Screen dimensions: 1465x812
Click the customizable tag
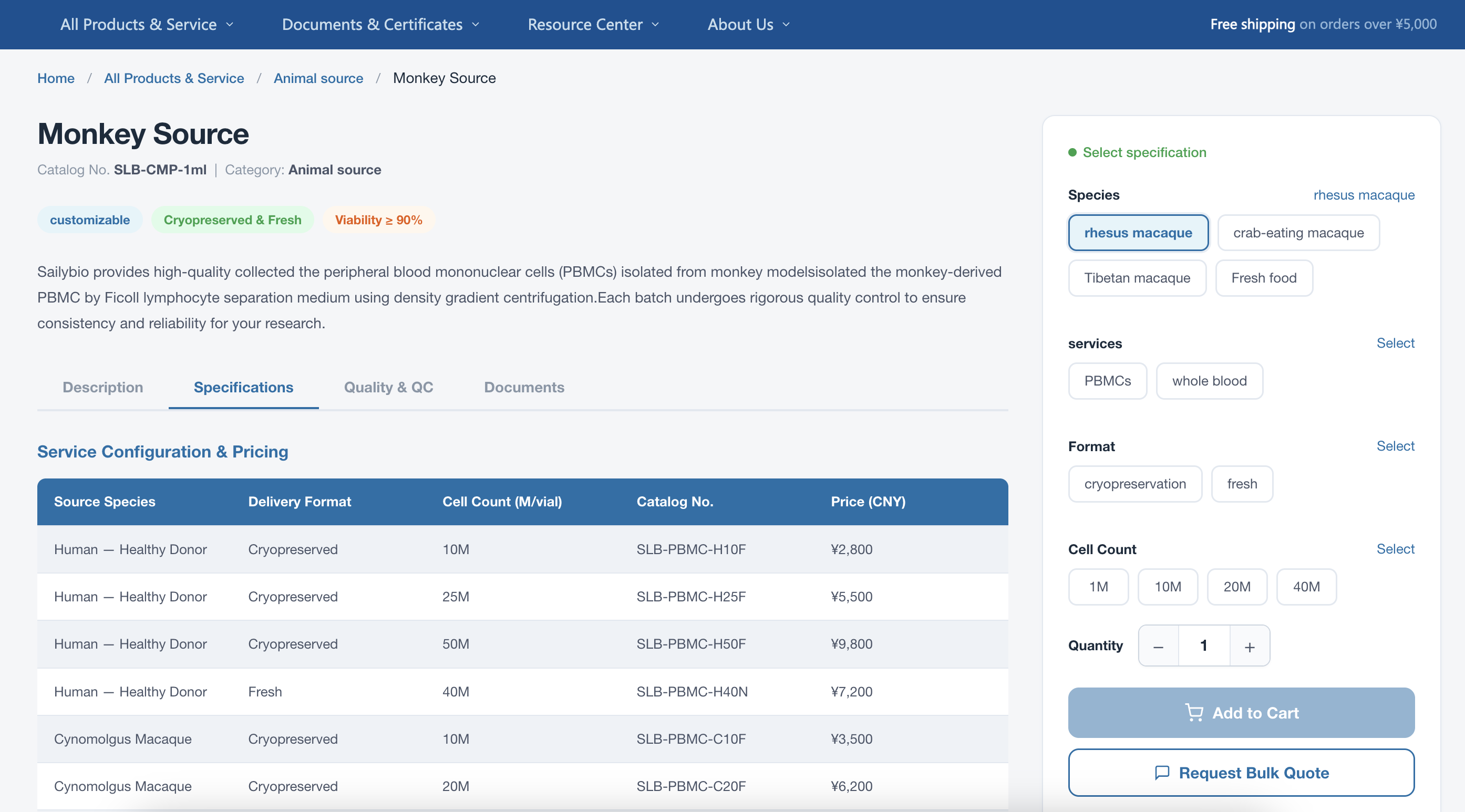tap(90, 220)
